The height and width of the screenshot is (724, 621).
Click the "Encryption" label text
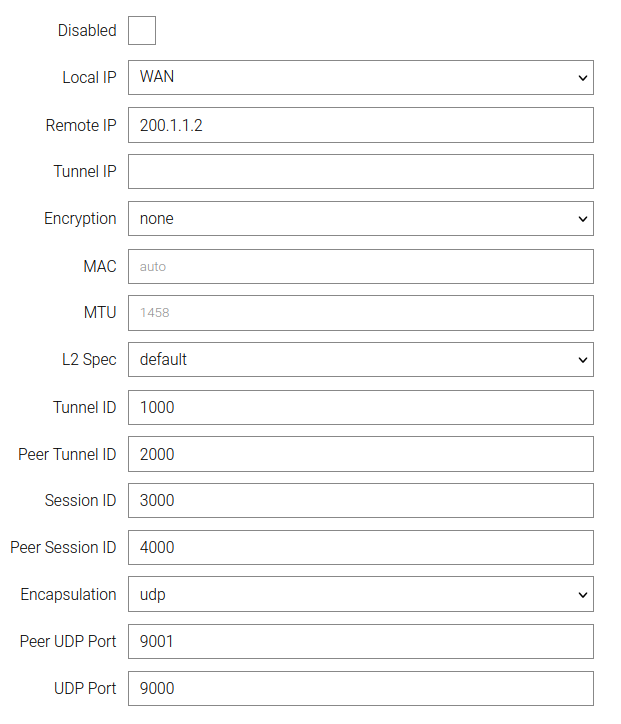click(80, 218)
